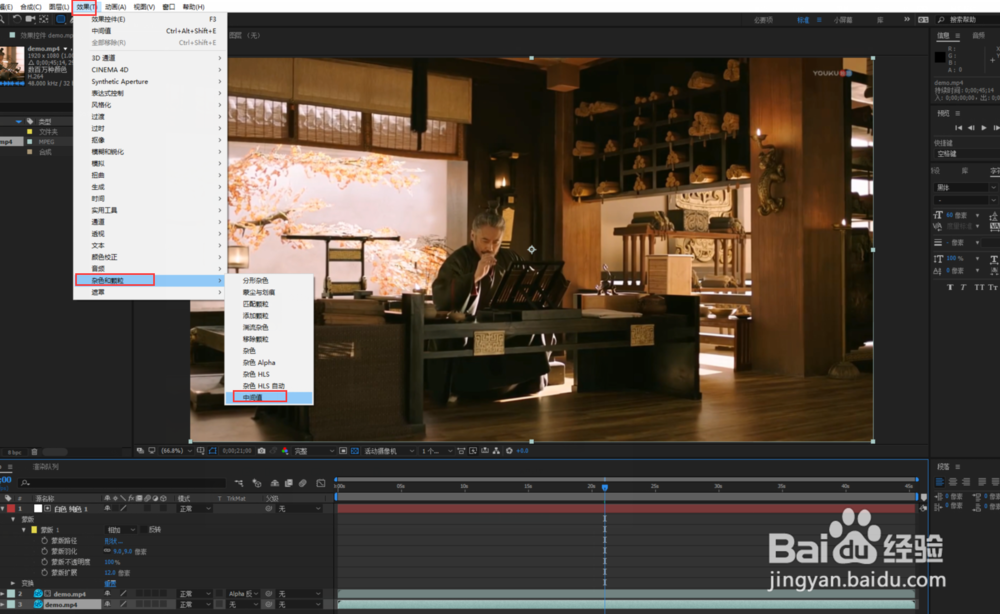Image resolution: width=1000 pixels, height=614 pixels.
Task: Open composition mini-flowchart icon in timeline
Action: tap(239, 483)
